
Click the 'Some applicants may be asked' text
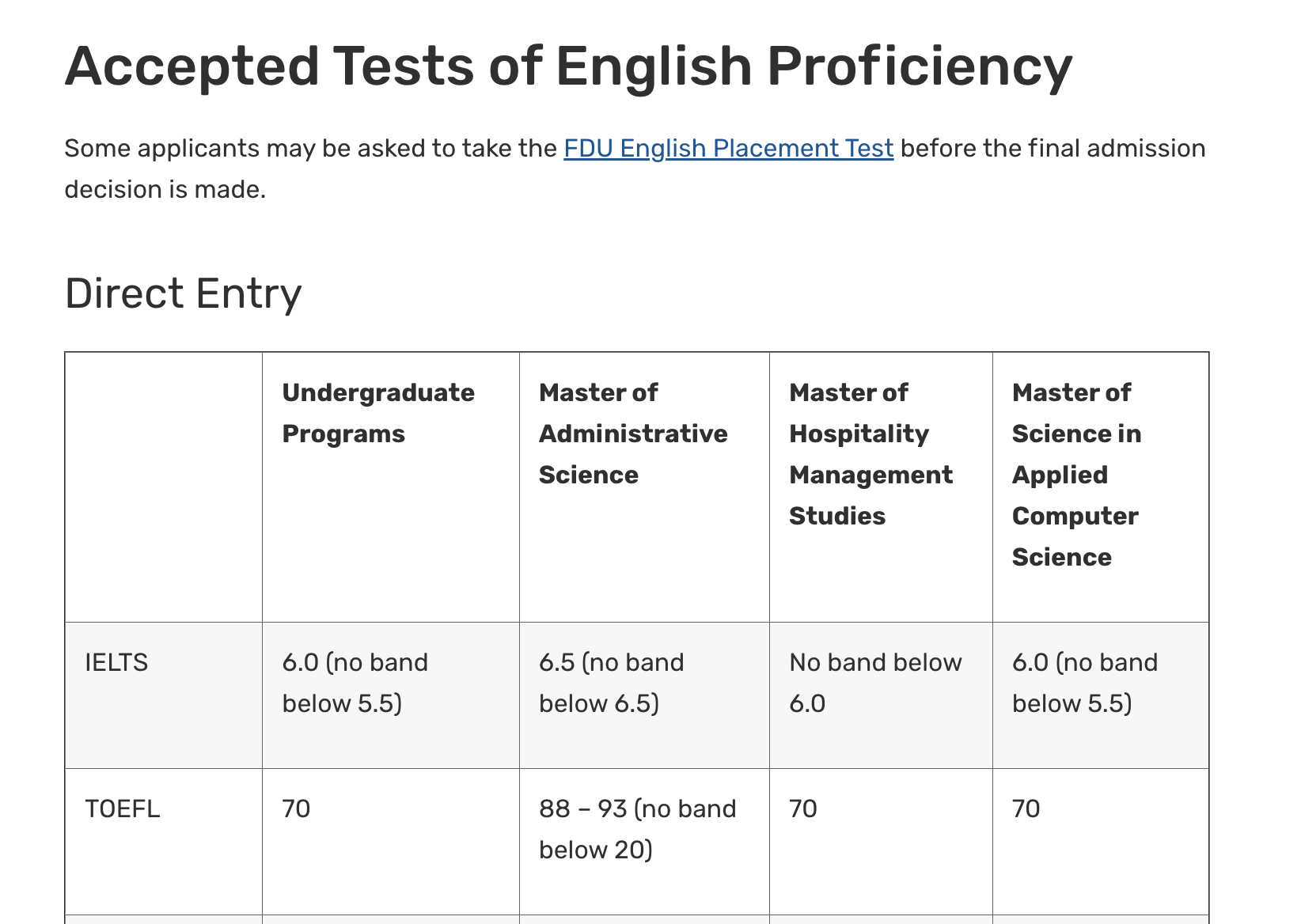[x=310, y=149]
